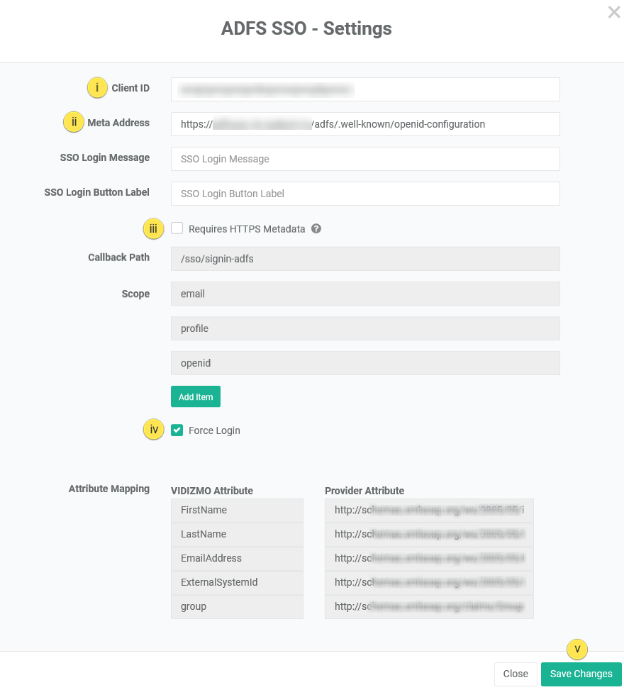The width and height of the screenshot is (624, 692).
Task: Click into the Meta Address field
Action: (365, 124)
